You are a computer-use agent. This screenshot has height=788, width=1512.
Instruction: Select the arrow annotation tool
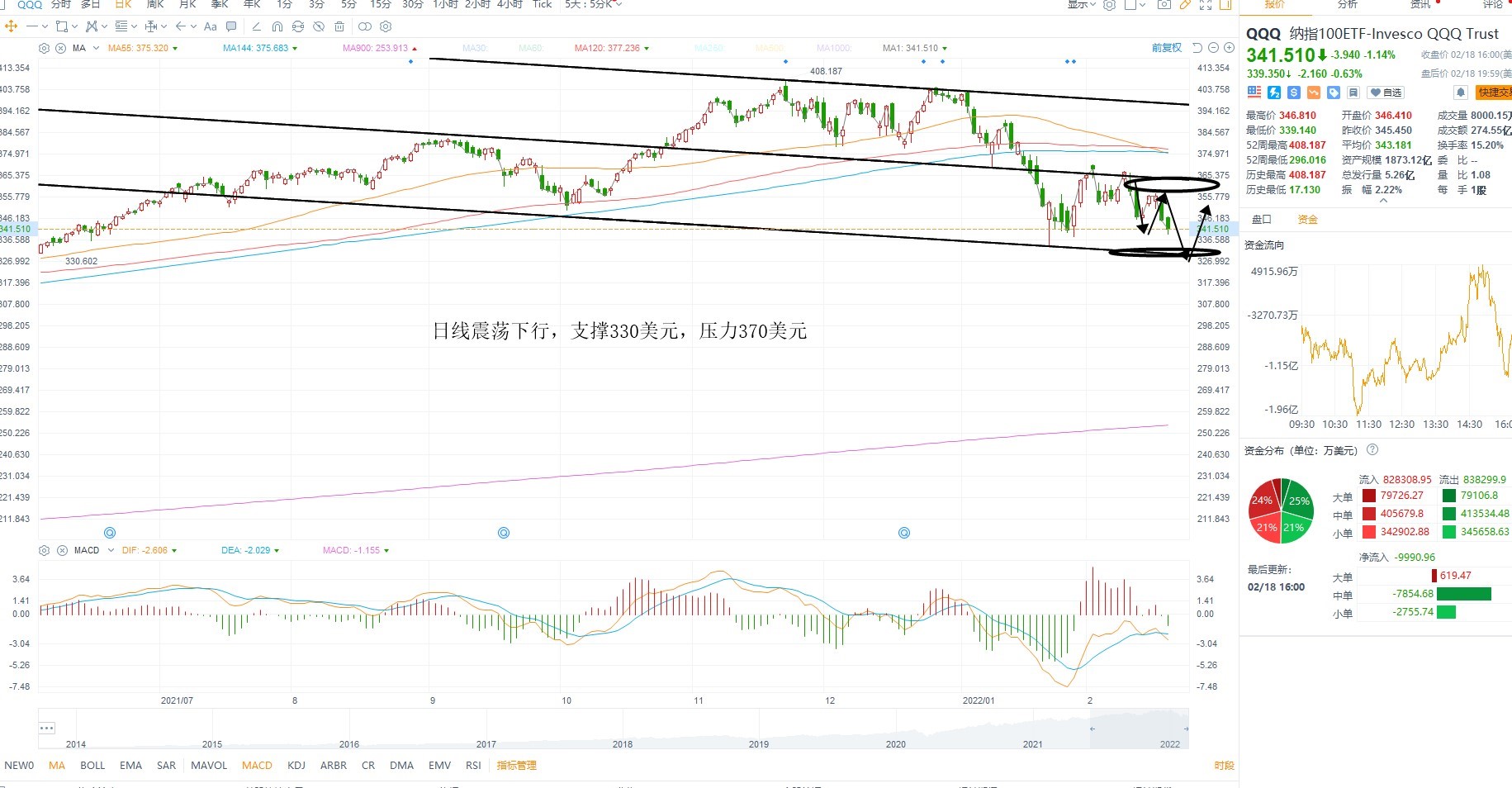tap(181, 26)
